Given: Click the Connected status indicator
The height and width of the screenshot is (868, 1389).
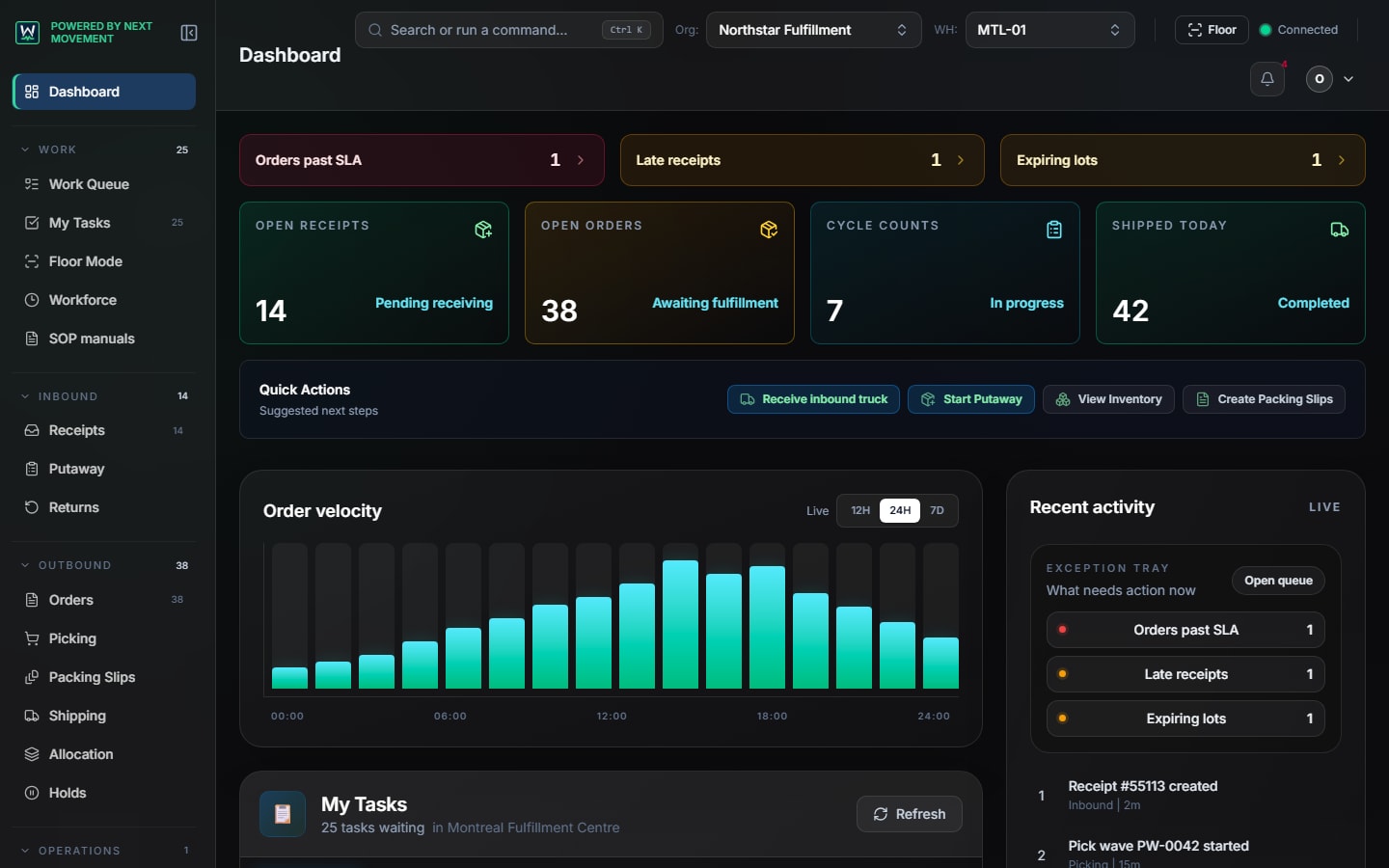Looking at the screenshot, I should (1298, 30).
